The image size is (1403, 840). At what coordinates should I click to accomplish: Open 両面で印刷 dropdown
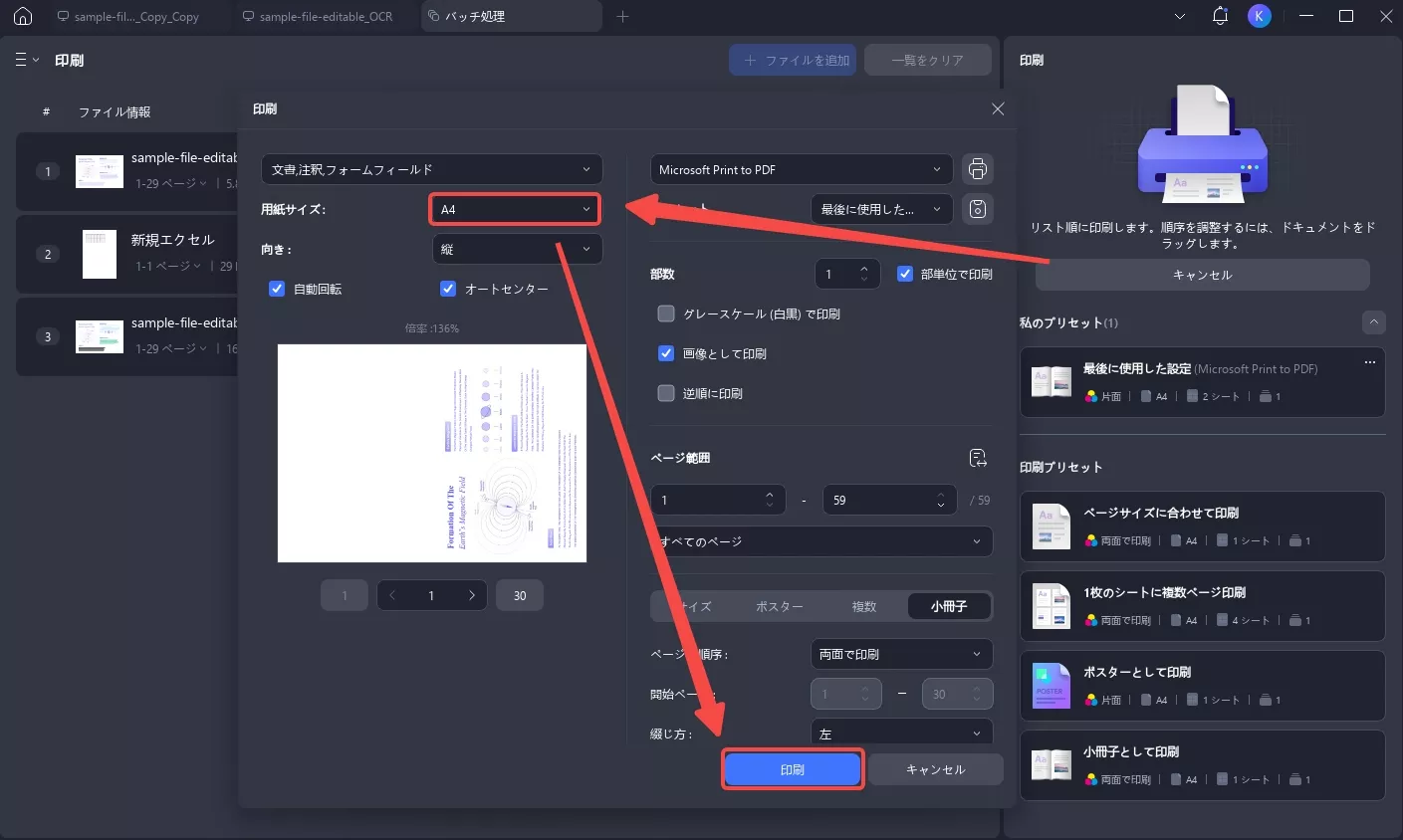pos(901,654)
